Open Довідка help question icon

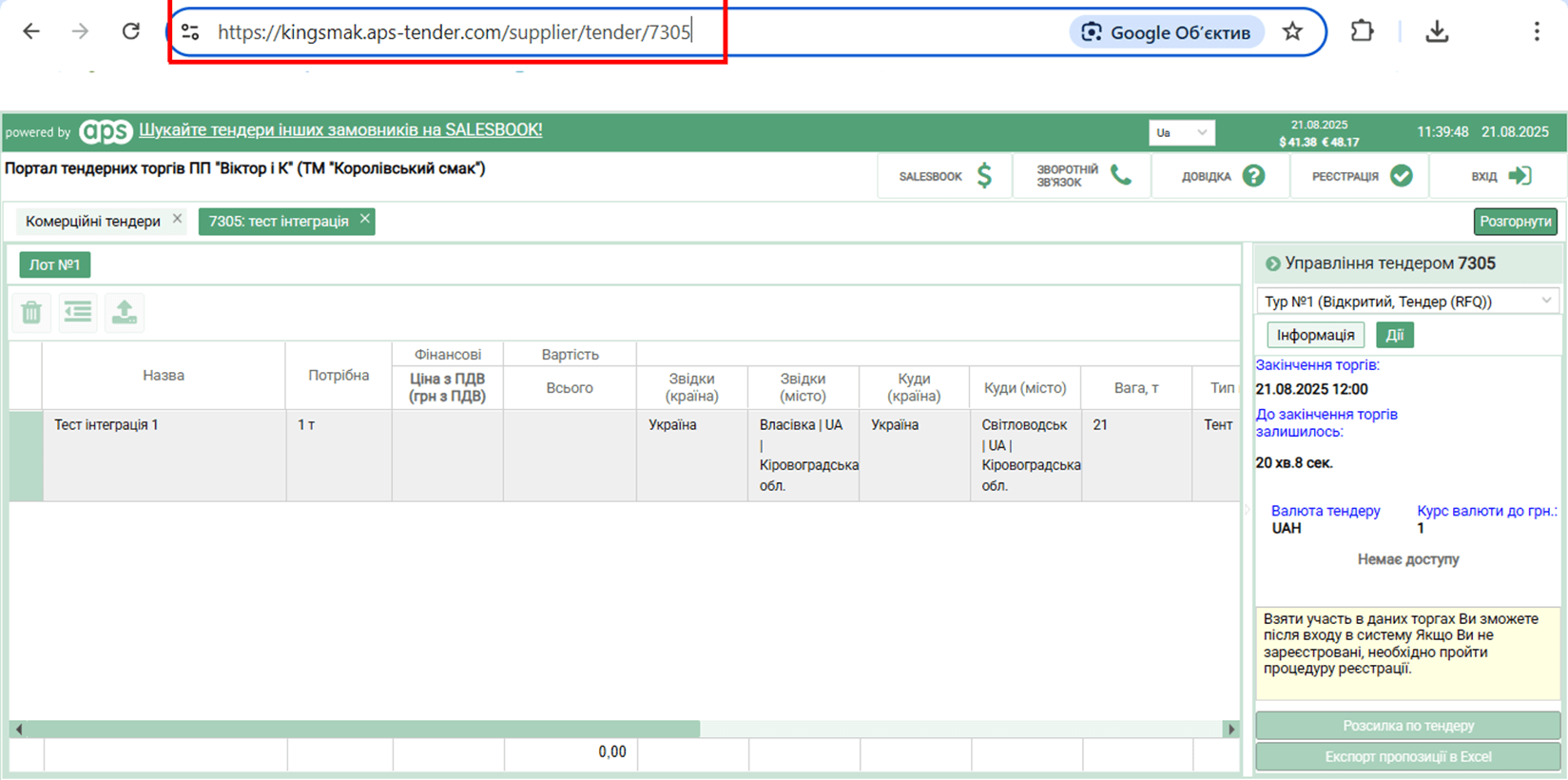coord(1253,176)
